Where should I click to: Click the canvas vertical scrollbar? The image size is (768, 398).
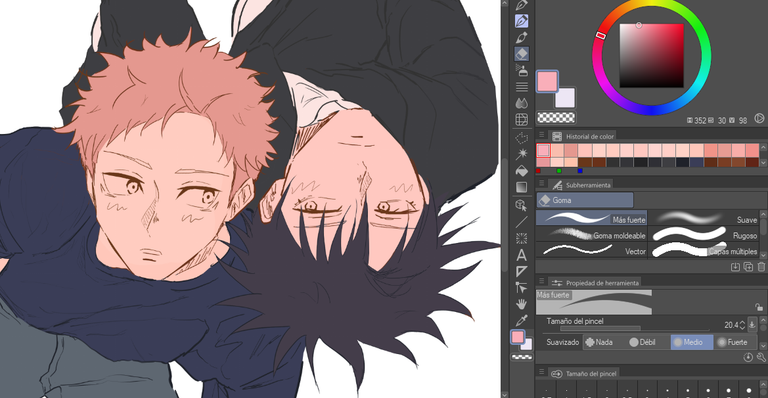click(504, 215)
